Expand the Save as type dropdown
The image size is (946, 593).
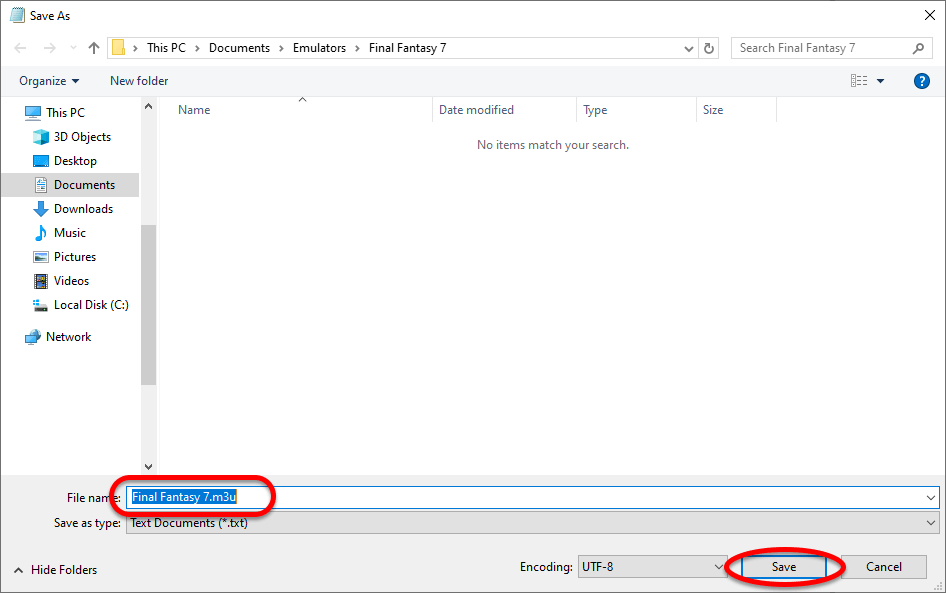click(932, 523)
